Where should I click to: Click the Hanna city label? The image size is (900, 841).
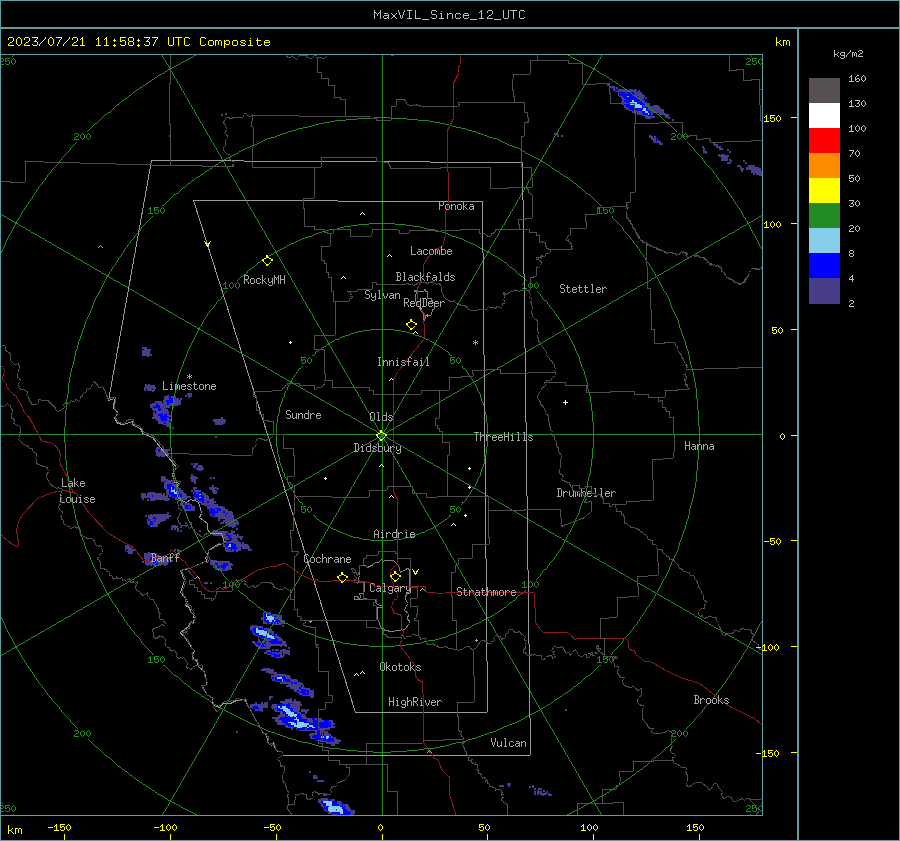pos(699,446)
